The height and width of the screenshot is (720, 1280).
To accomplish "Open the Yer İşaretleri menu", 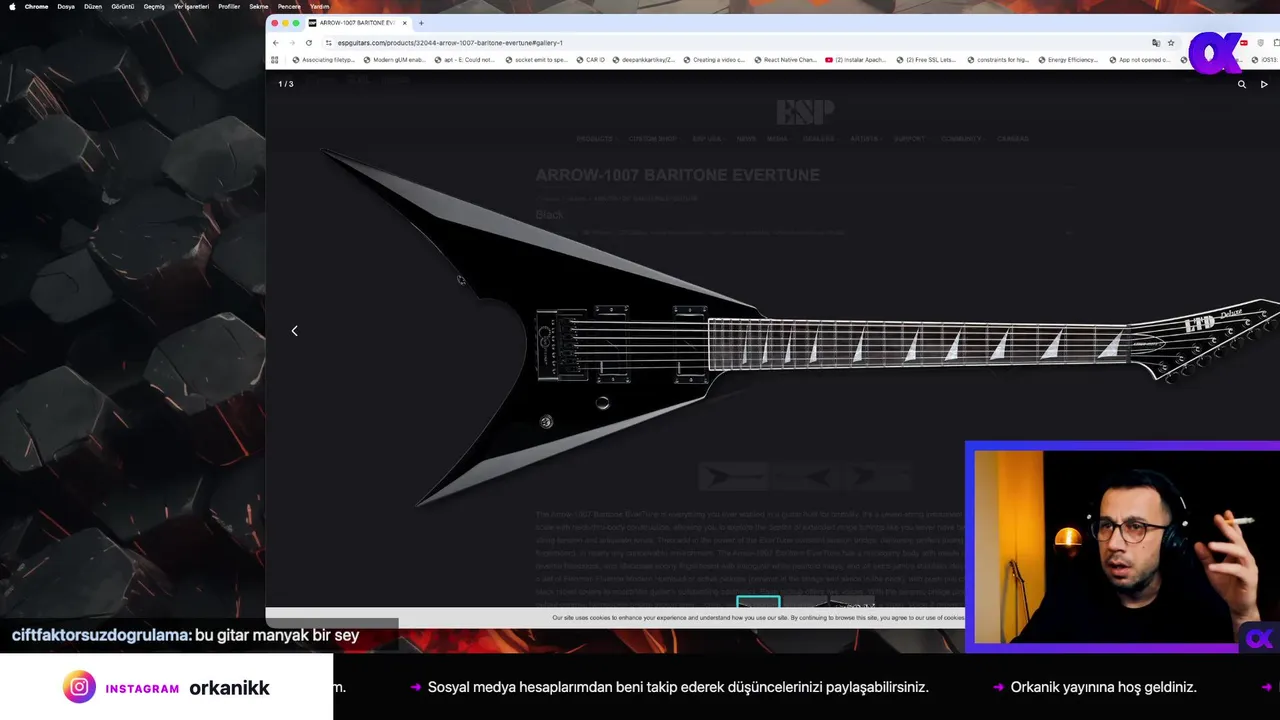I will pos(192,6).
